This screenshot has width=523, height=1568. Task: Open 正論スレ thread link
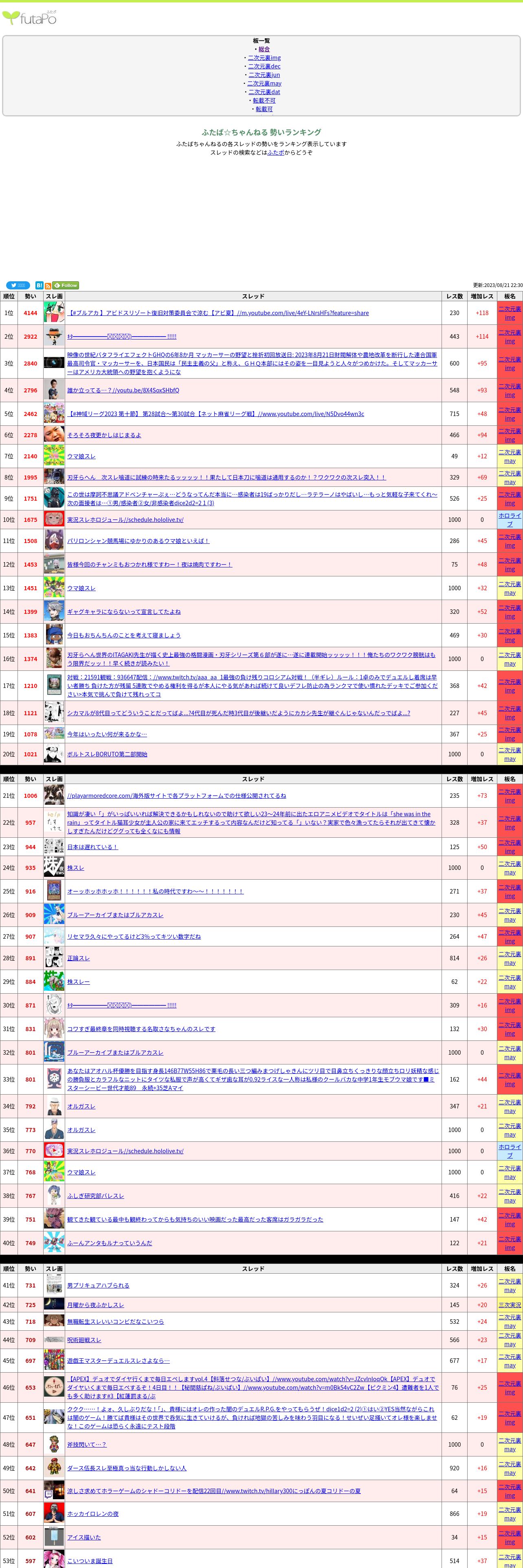[x=79, y=957]
